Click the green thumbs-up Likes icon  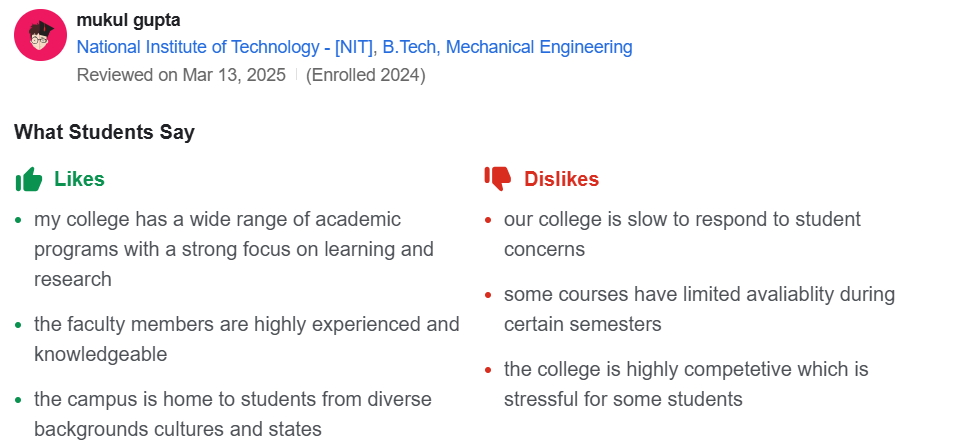[29, 179]
